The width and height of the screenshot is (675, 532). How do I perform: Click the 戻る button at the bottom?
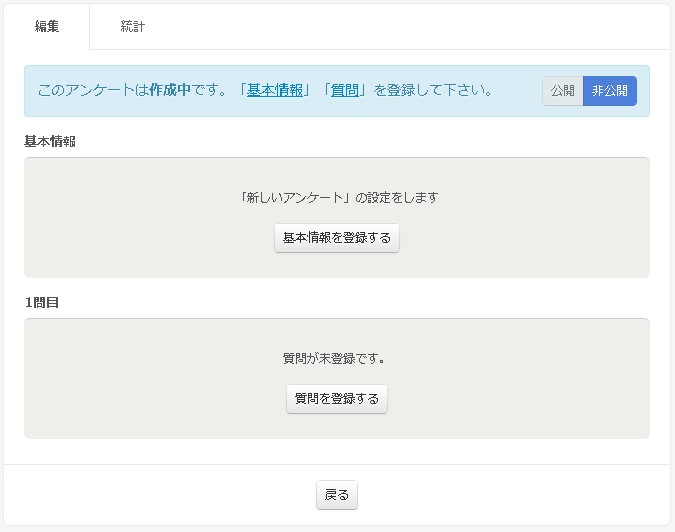pos(337,495)
